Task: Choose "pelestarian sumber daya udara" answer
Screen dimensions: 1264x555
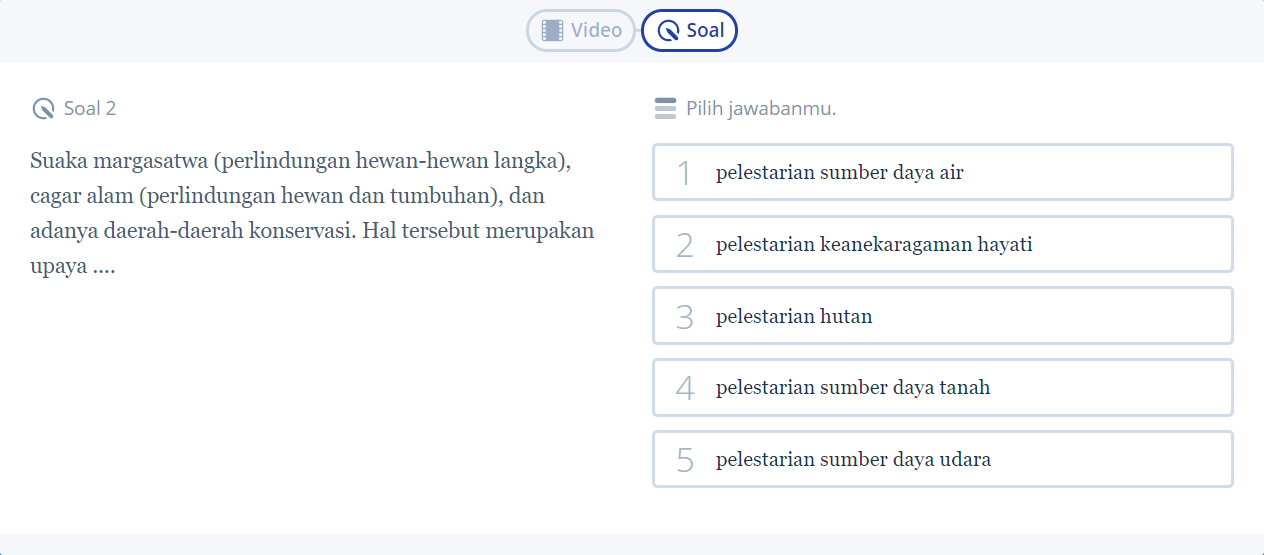Action: coord(942,459)
